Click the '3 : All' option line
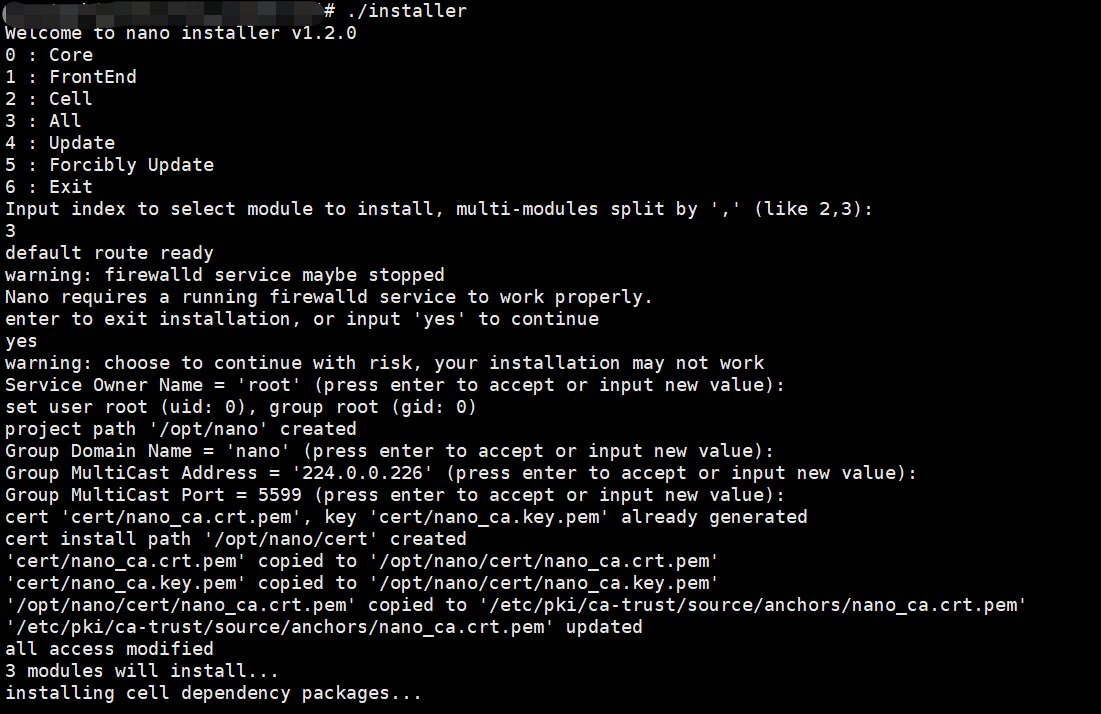1101x714 pixels. 44,121
